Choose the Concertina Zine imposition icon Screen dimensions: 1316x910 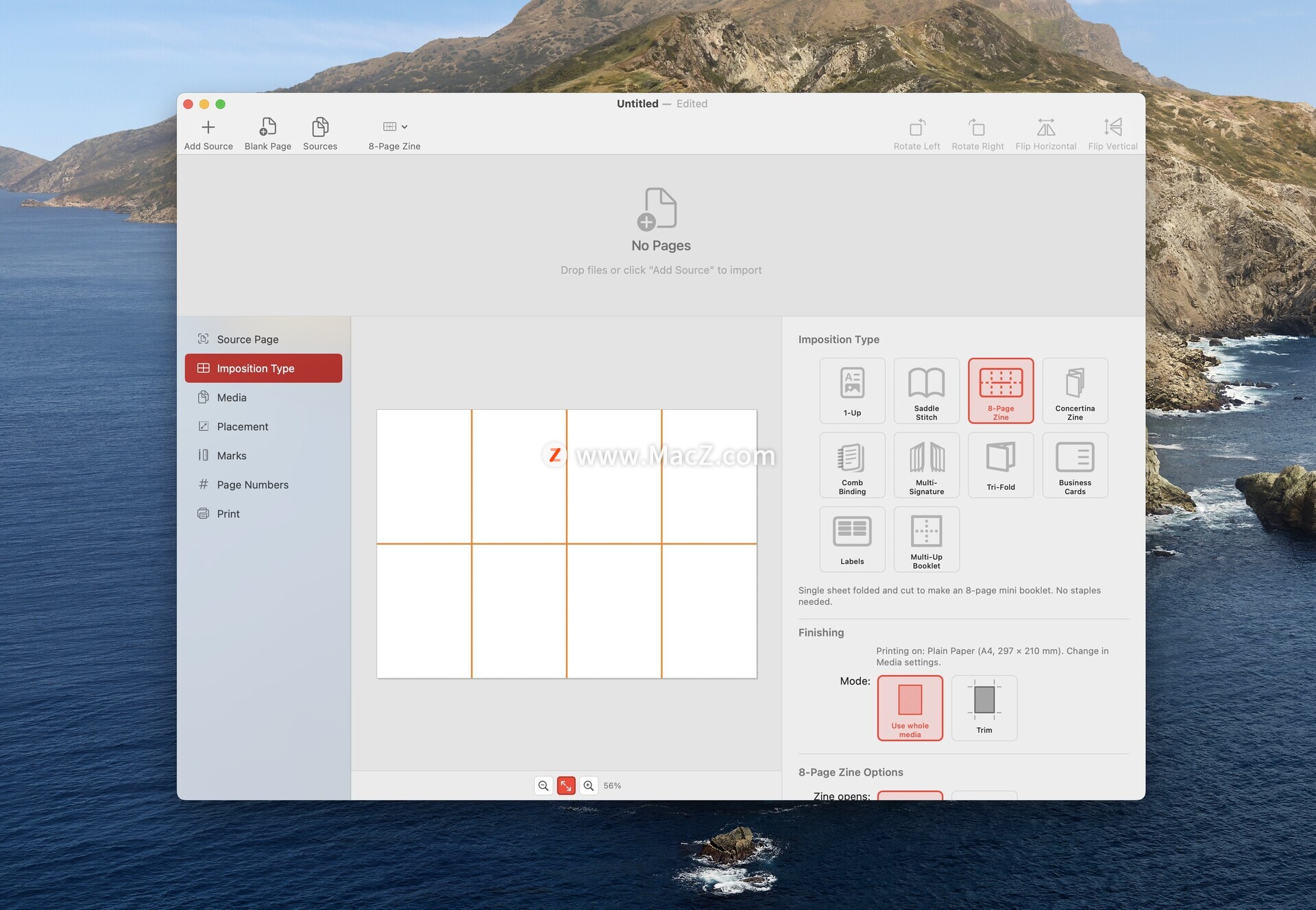point(1074,391)
